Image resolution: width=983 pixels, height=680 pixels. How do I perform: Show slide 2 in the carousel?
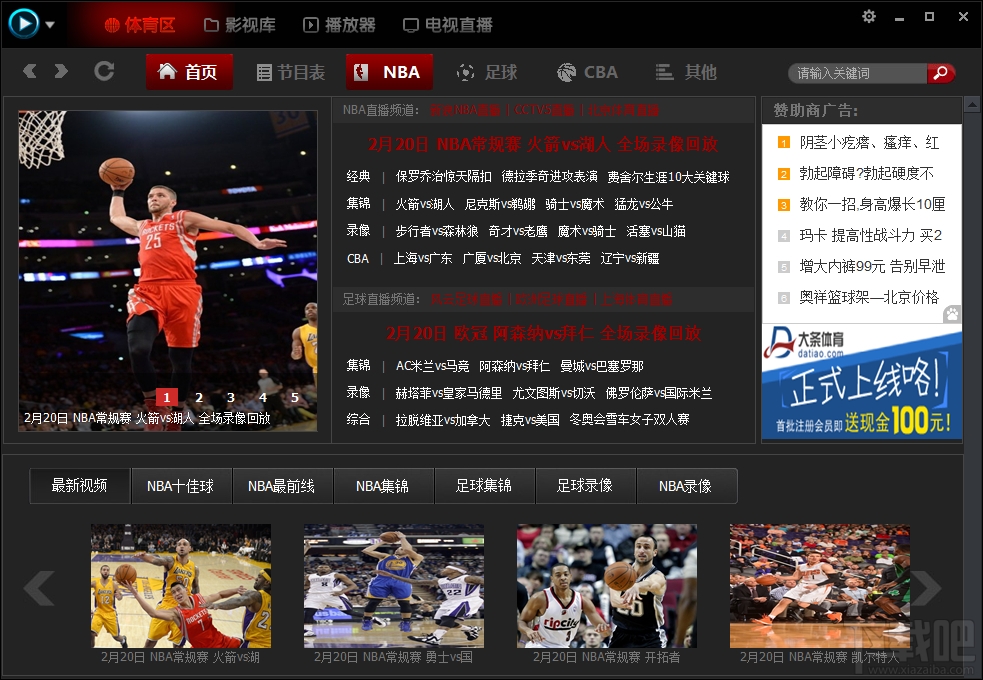click(199, 397)
